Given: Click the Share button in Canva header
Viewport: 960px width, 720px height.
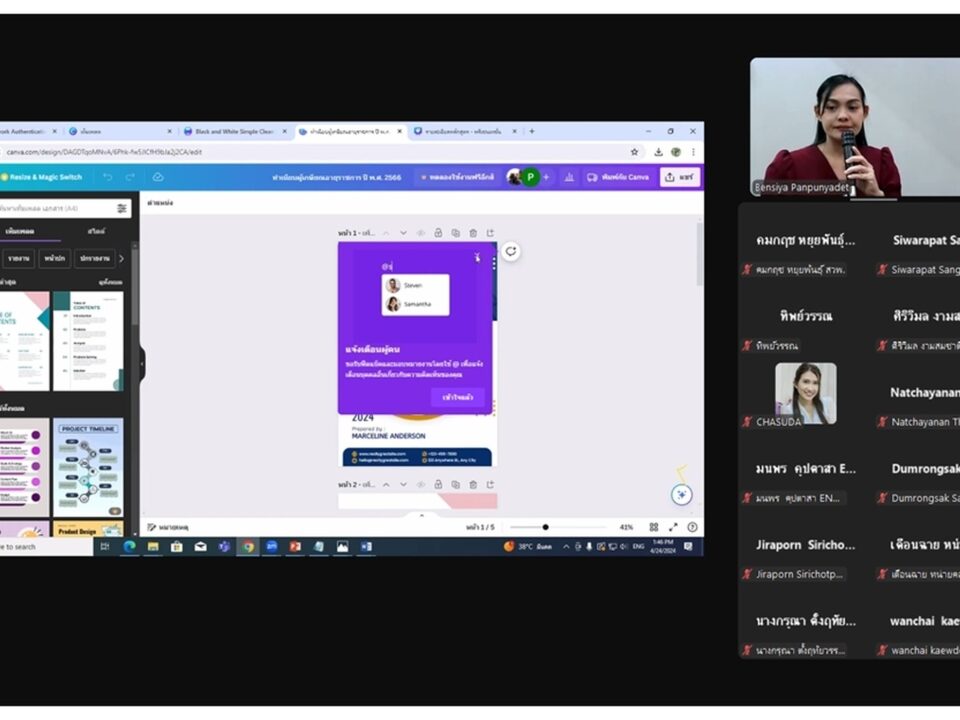Looking at the screenshot, I should pos(680,177).
